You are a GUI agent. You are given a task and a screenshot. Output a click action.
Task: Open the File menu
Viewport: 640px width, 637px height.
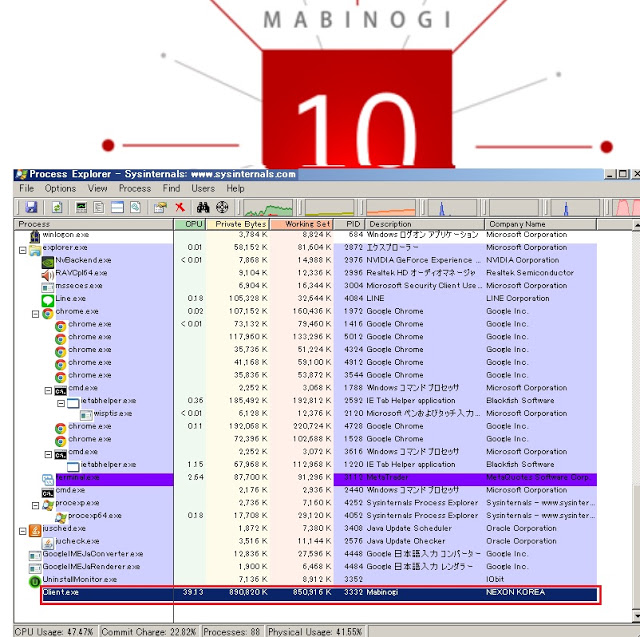[27, 188]
